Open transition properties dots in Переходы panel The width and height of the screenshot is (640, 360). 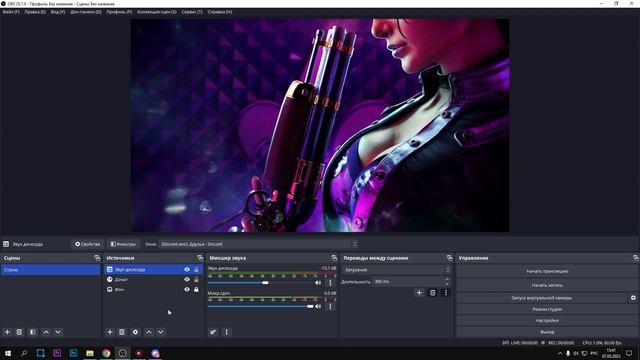[x=446, y=293]
